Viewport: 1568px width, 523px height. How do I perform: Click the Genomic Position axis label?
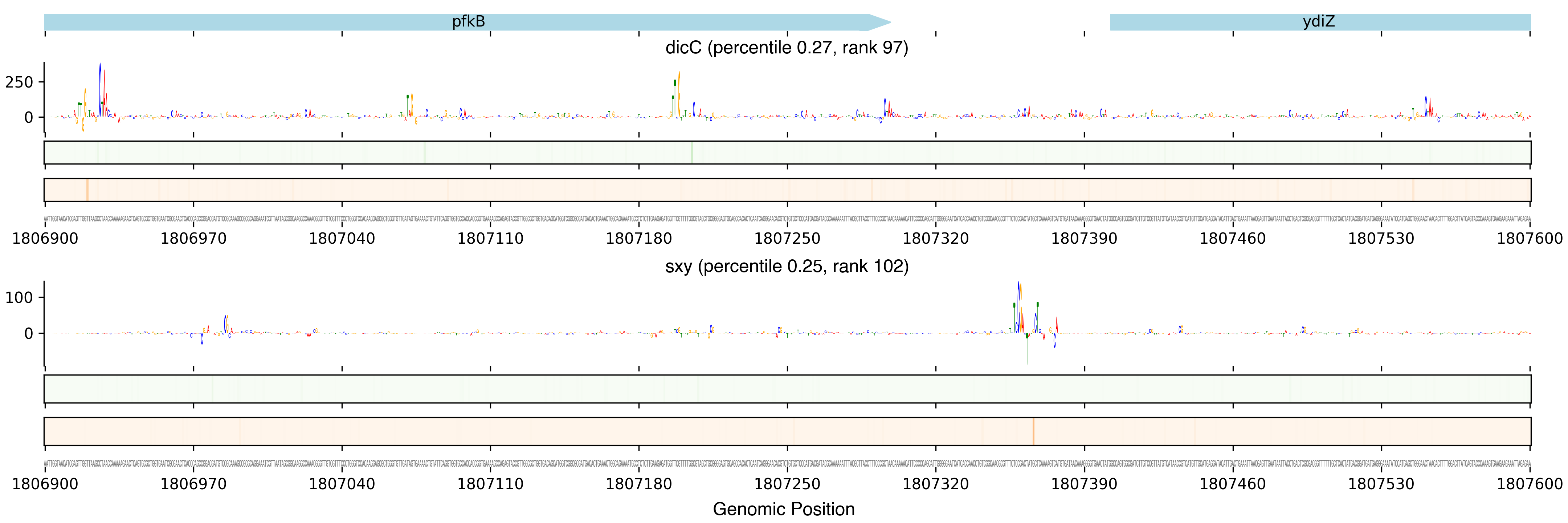point(783,508)
